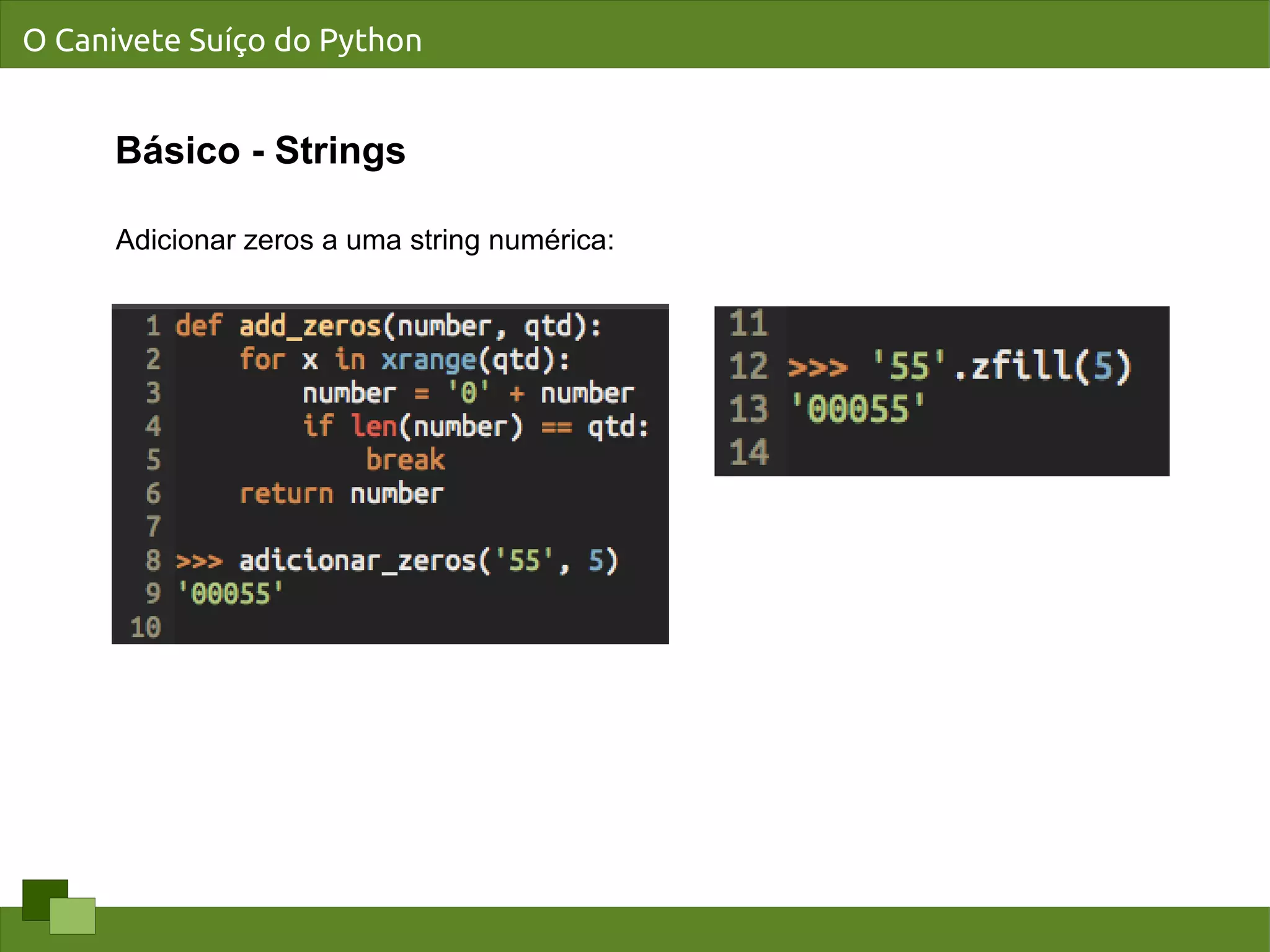
Task: Click code line 'return number'
Action: [342, 494]
